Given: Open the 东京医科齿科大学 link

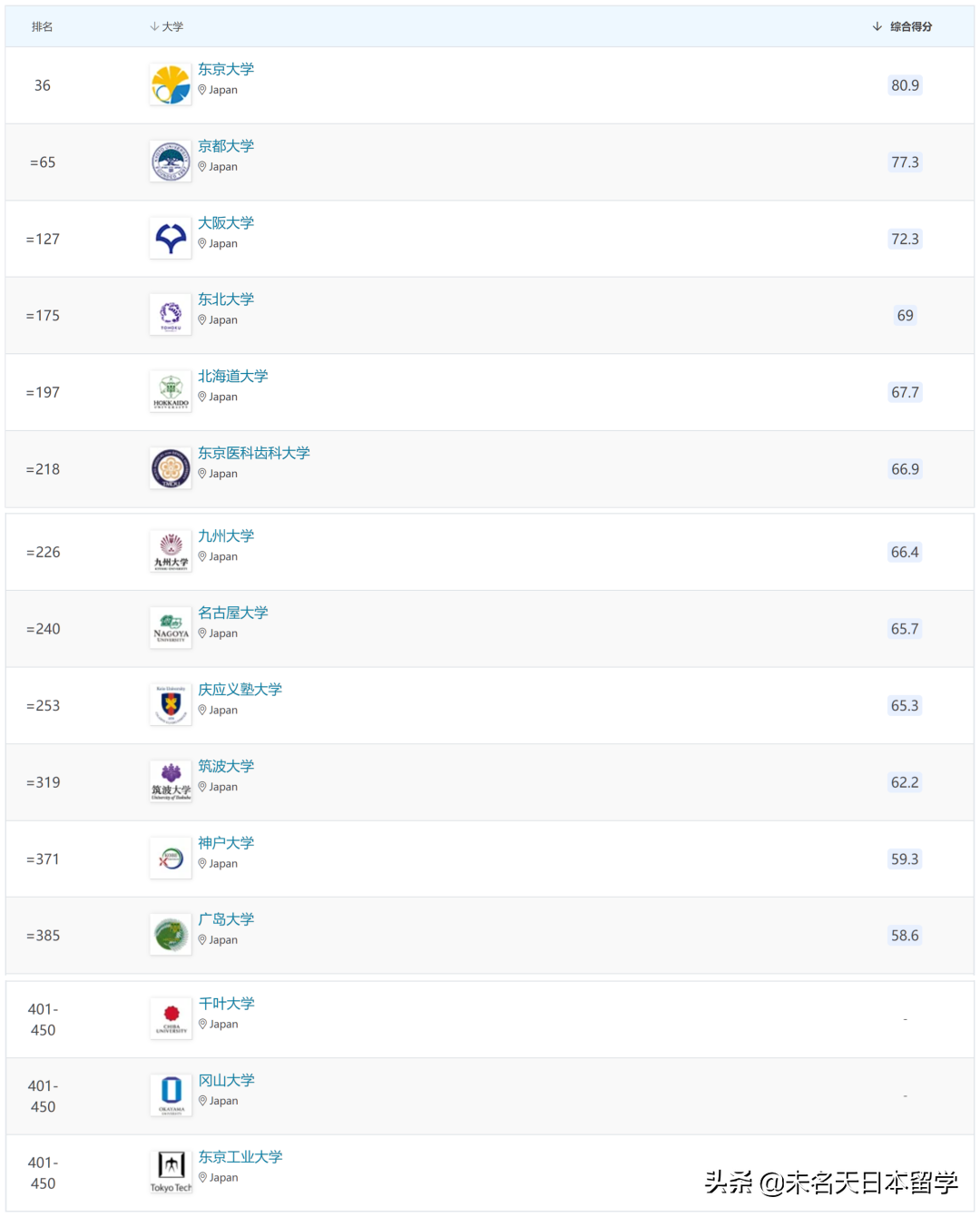Looking at the screenshot, I should (254, 453).
